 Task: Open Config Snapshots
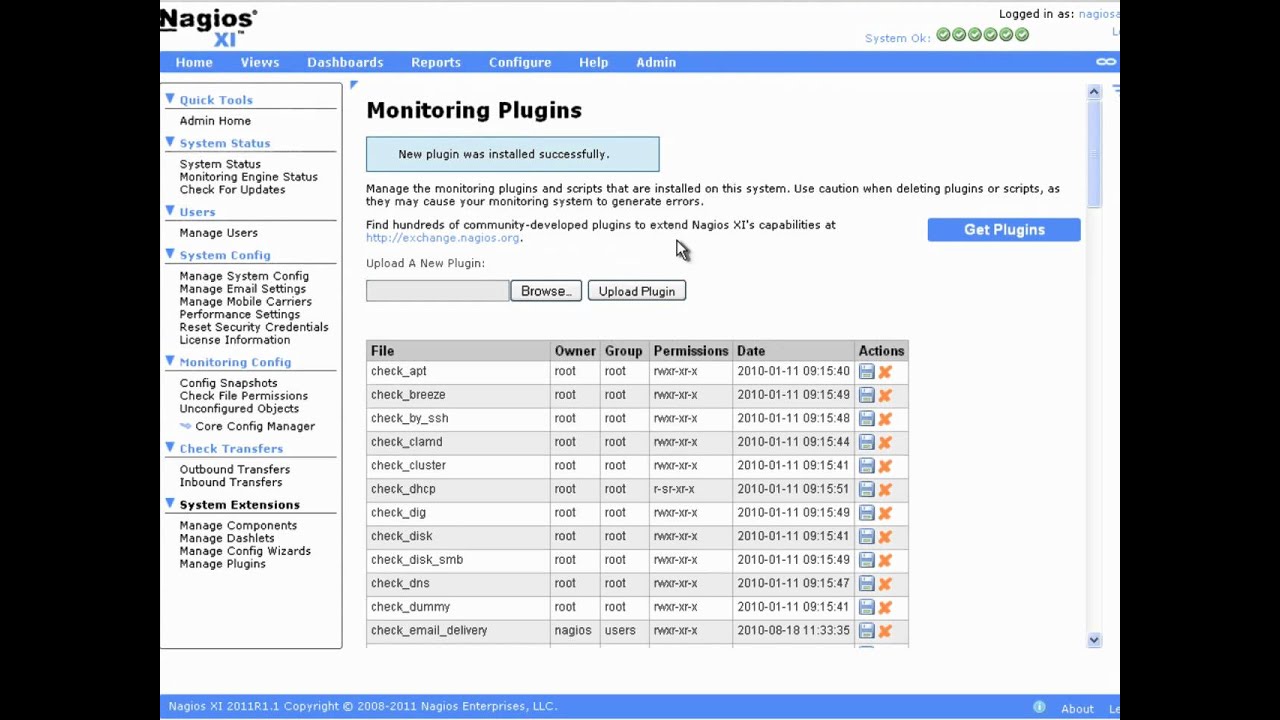[228, 383]
